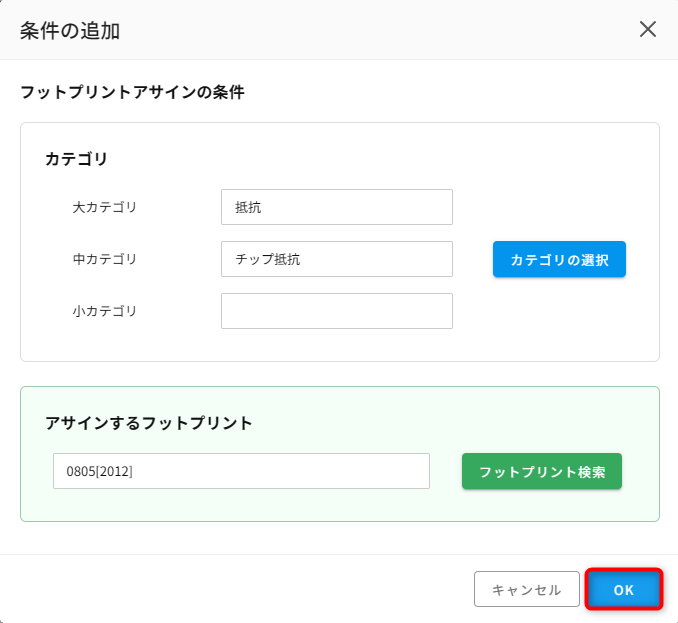Open カテゴリの選択 category picker
The image size is (678, 623).
coord(559,259)
